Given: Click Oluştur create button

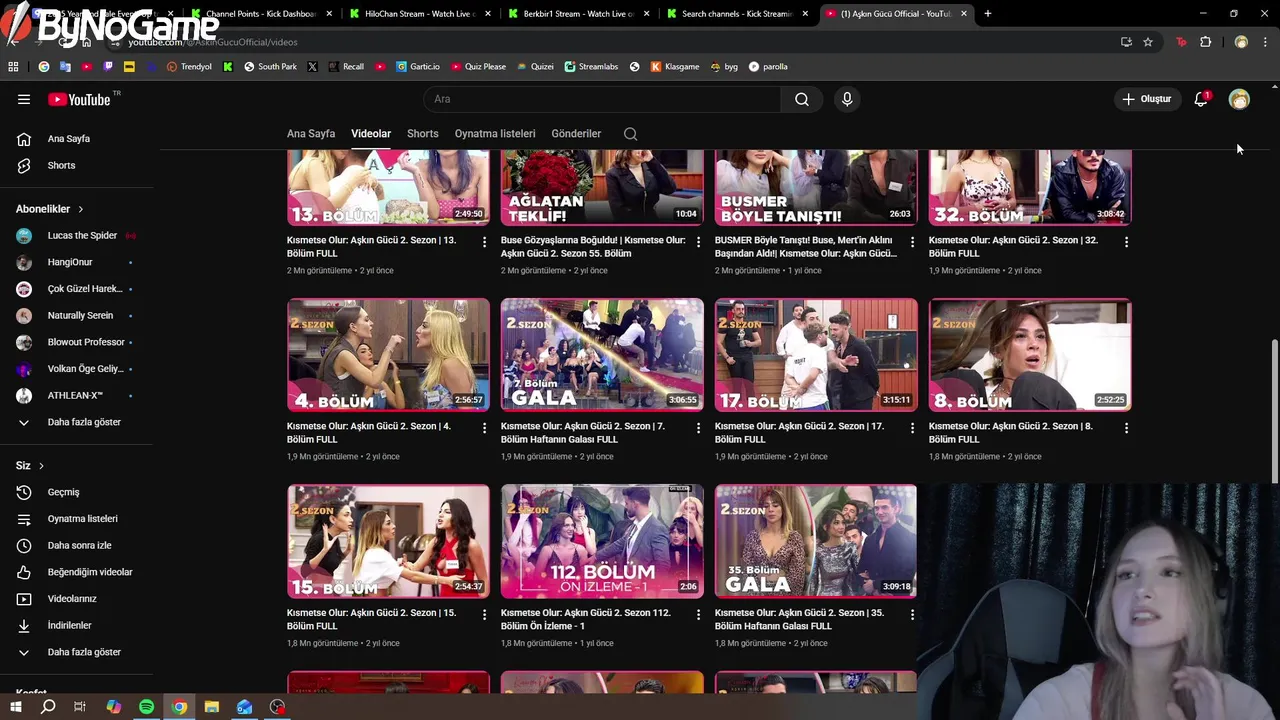Looking at the screenshot, I should coord(1146,99).
